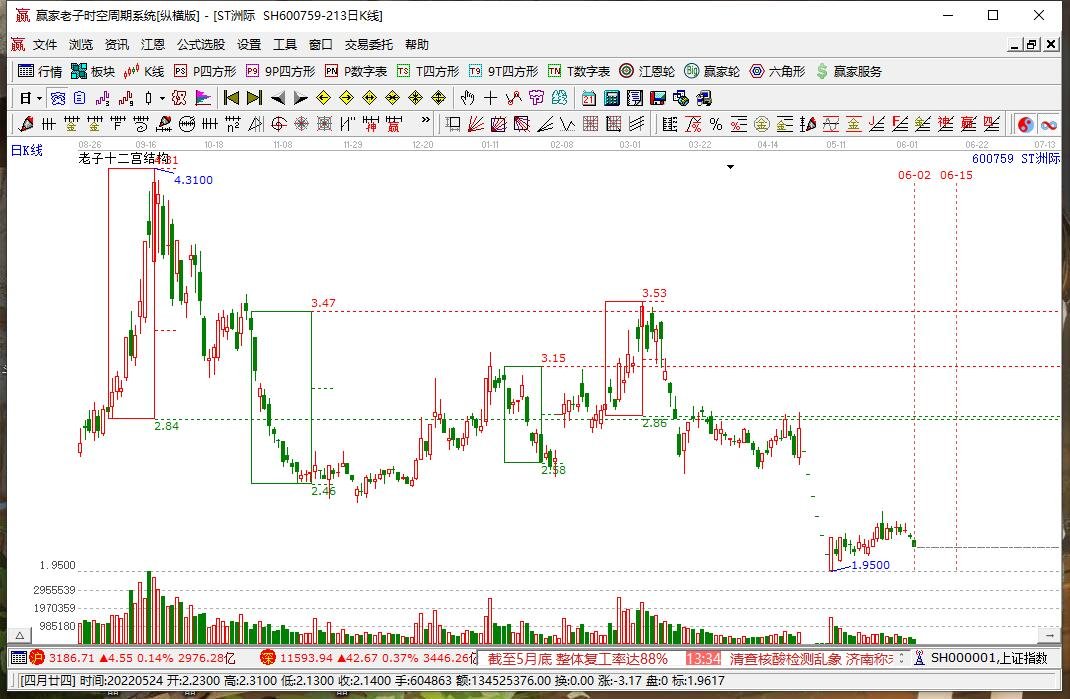Select the red pencil drawing tool

(x=26, y=124)
